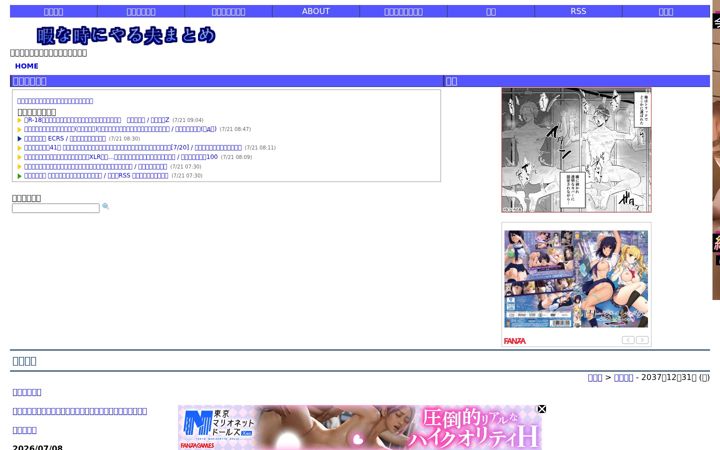The width and height of the screenshot is (720, 450).
Task: Open the 東京マリオネットドールズ banner ad
Action: (360, 428)
